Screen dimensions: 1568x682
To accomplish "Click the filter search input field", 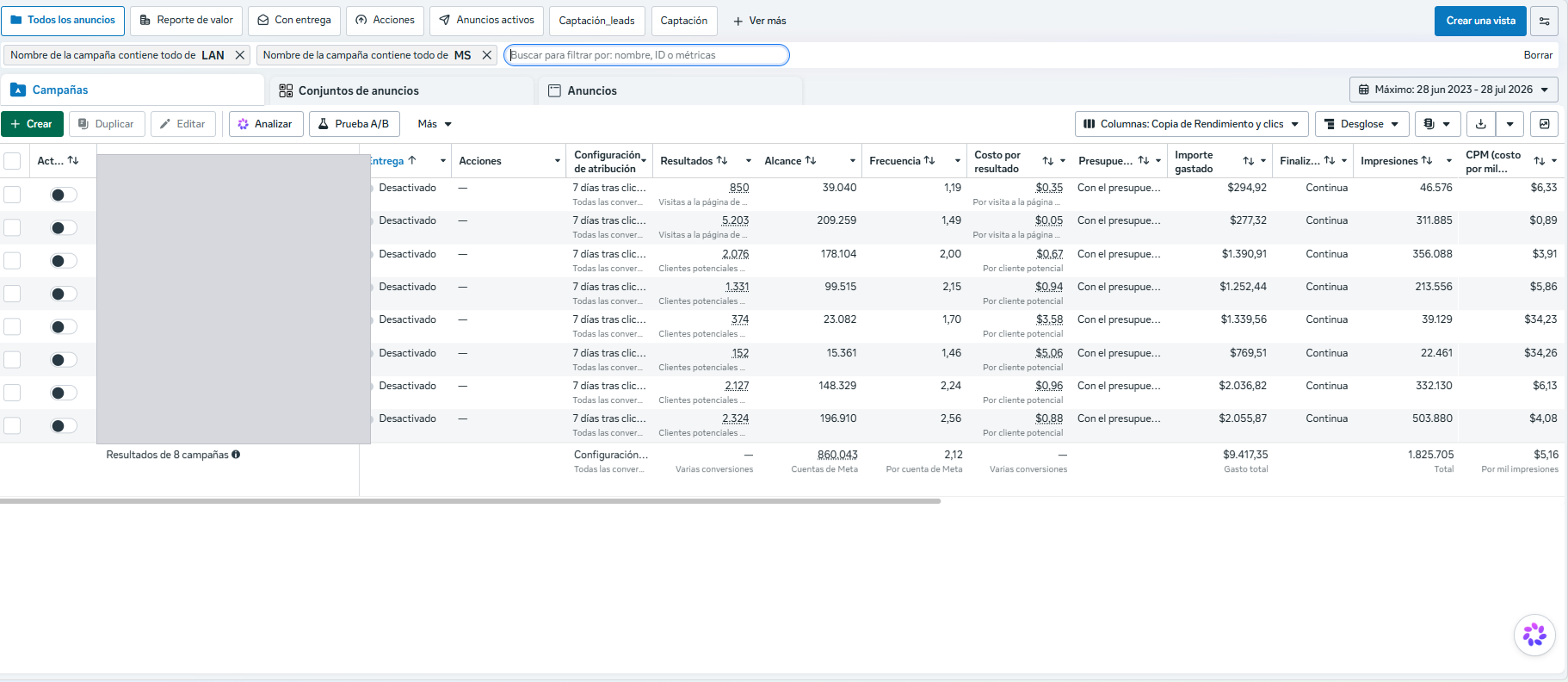I will [x=646, y=55].
